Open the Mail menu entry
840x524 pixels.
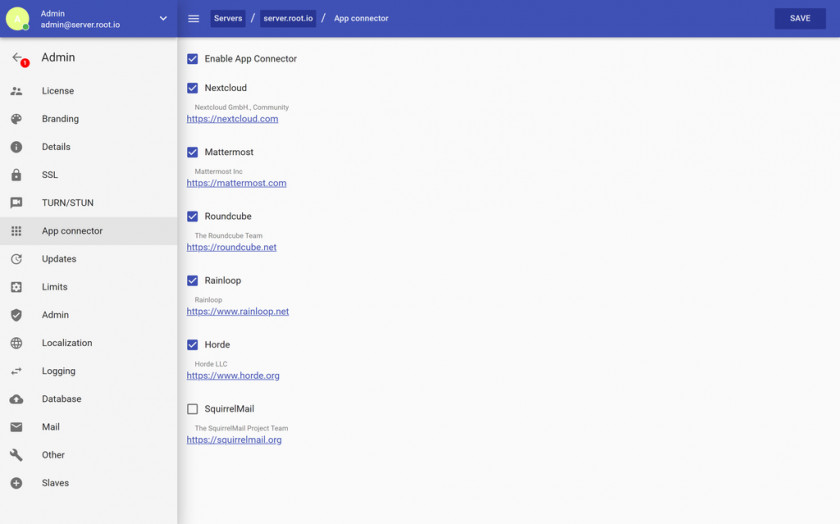(88, 427)
